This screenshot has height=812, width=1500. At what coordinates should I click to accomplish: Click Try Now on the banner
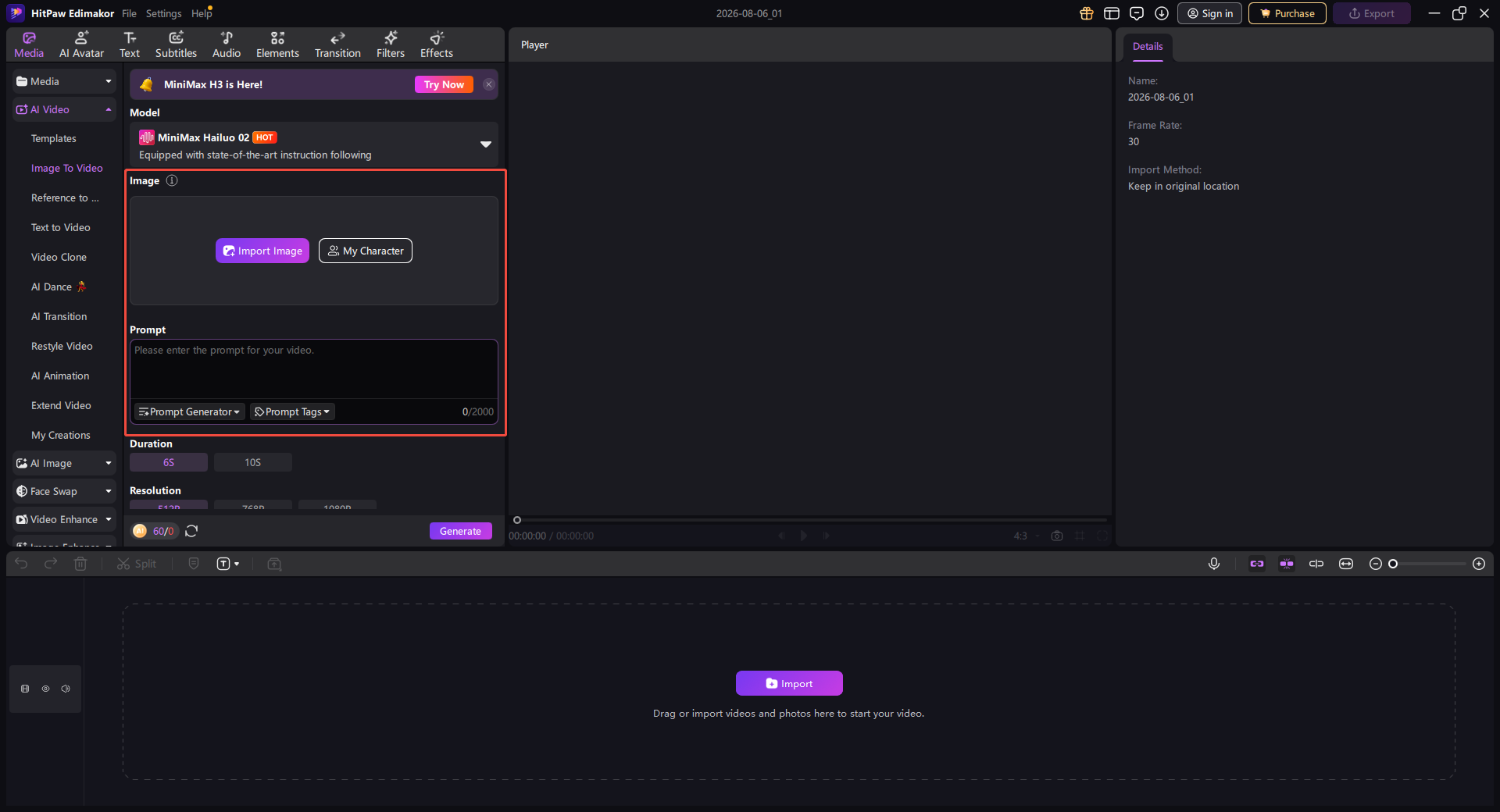[x=444, y=84]
